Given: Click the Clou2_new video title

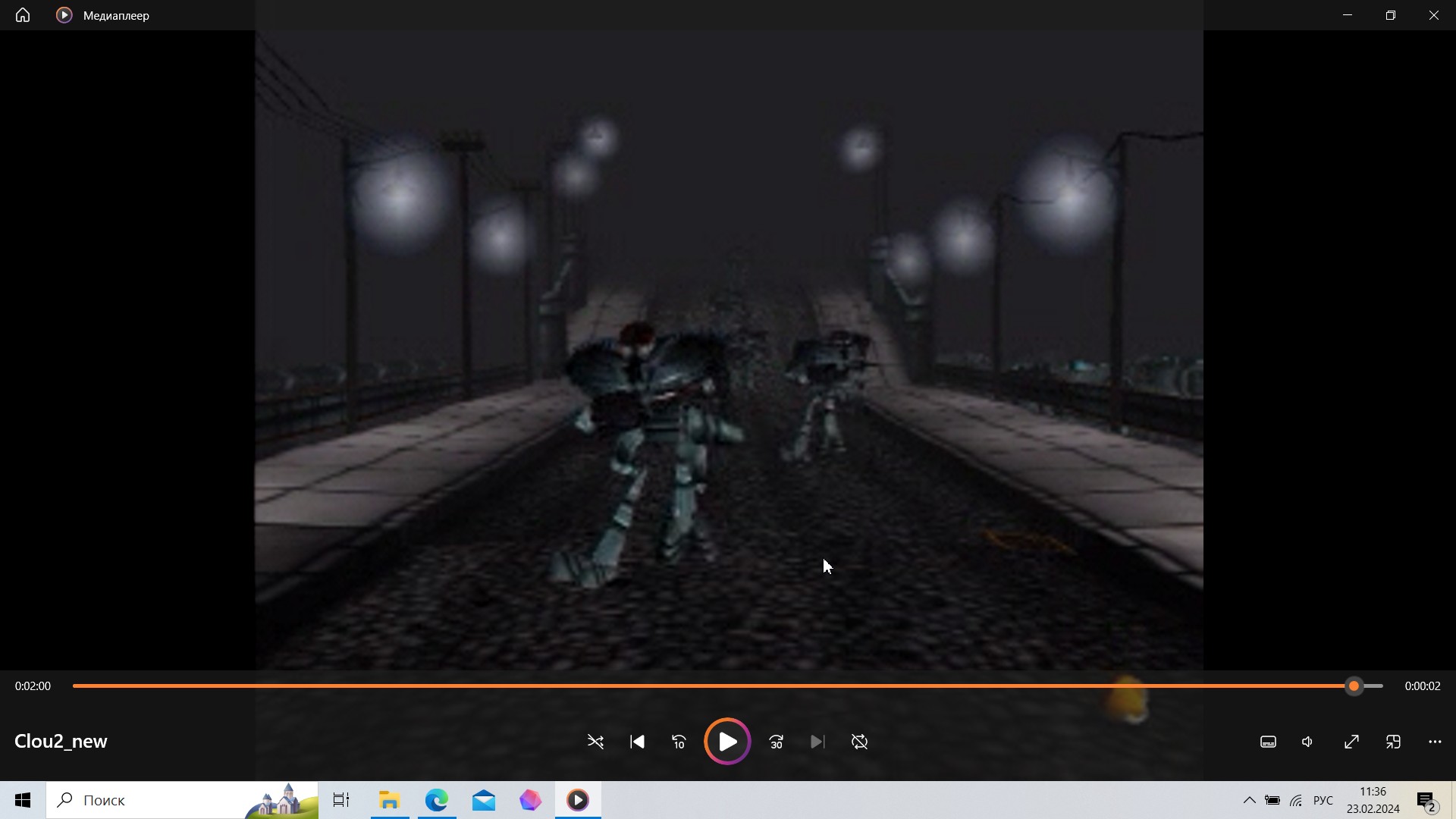Looking at the screenshot, I should [61, 741].
